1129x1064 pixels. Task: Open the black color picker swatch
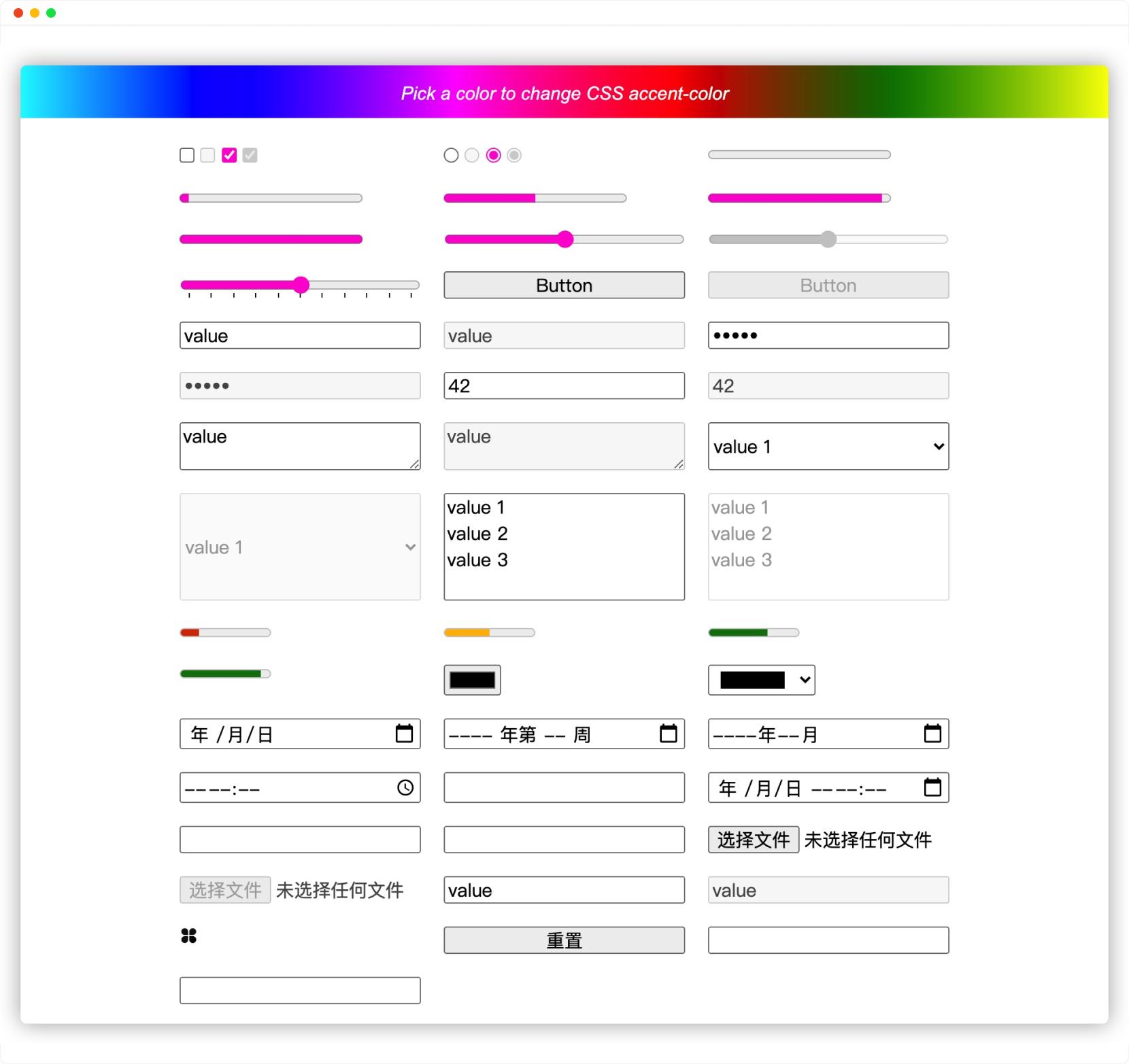click(472, 680)
